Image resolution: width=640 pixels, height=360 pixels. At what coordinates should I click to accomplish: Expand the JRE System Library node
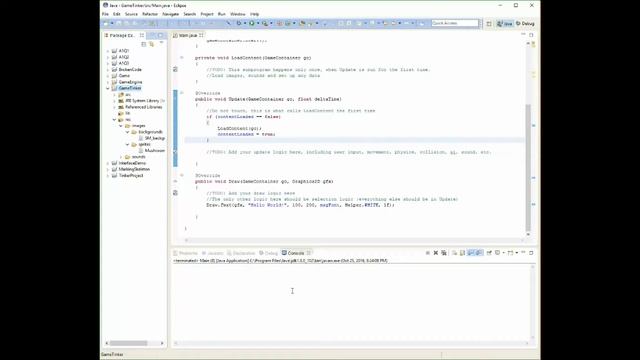tap(114, 101)
